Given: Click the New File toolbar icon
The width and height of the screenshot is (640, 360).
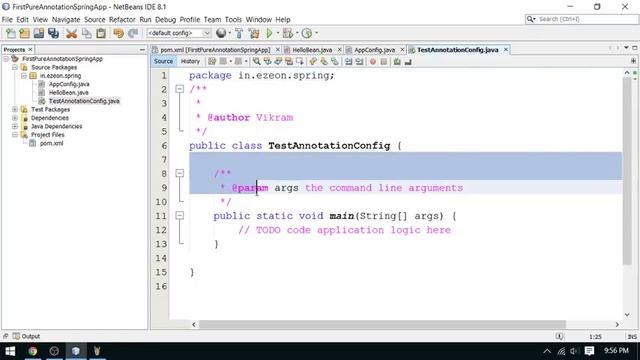Looking at the screenshot, I should tap(11, 33).
